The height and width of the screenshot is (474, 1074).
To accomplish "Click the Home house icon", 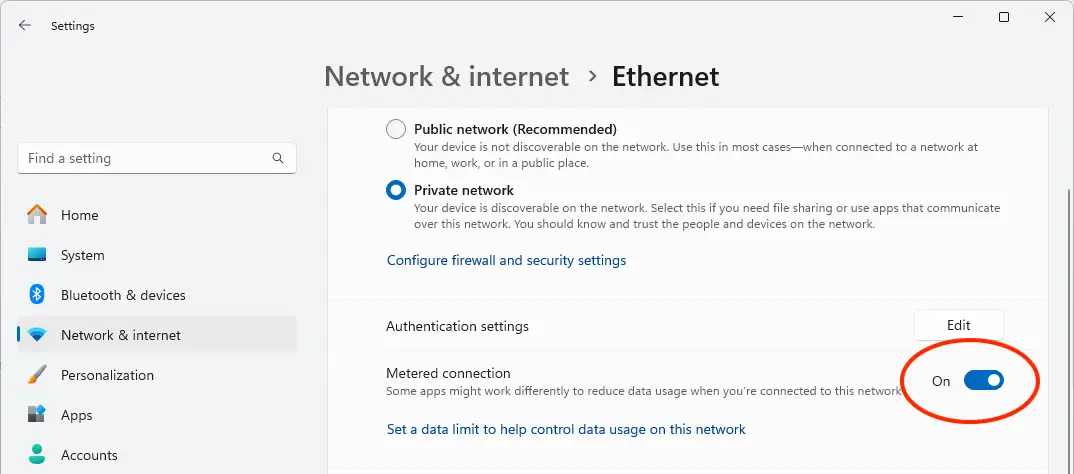I will click(x=37, y=214).
